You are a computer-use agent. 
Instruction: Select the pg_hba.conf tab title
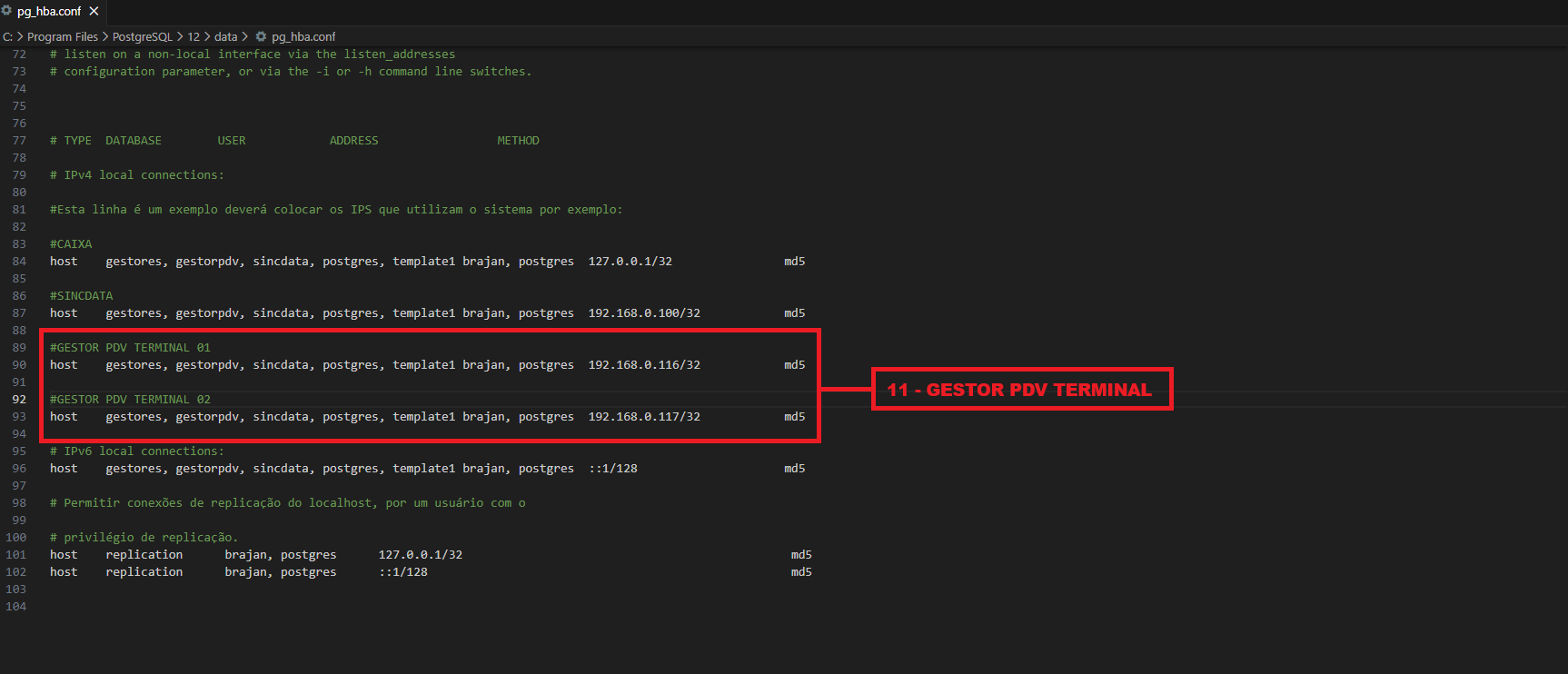[x=49, y=12]
